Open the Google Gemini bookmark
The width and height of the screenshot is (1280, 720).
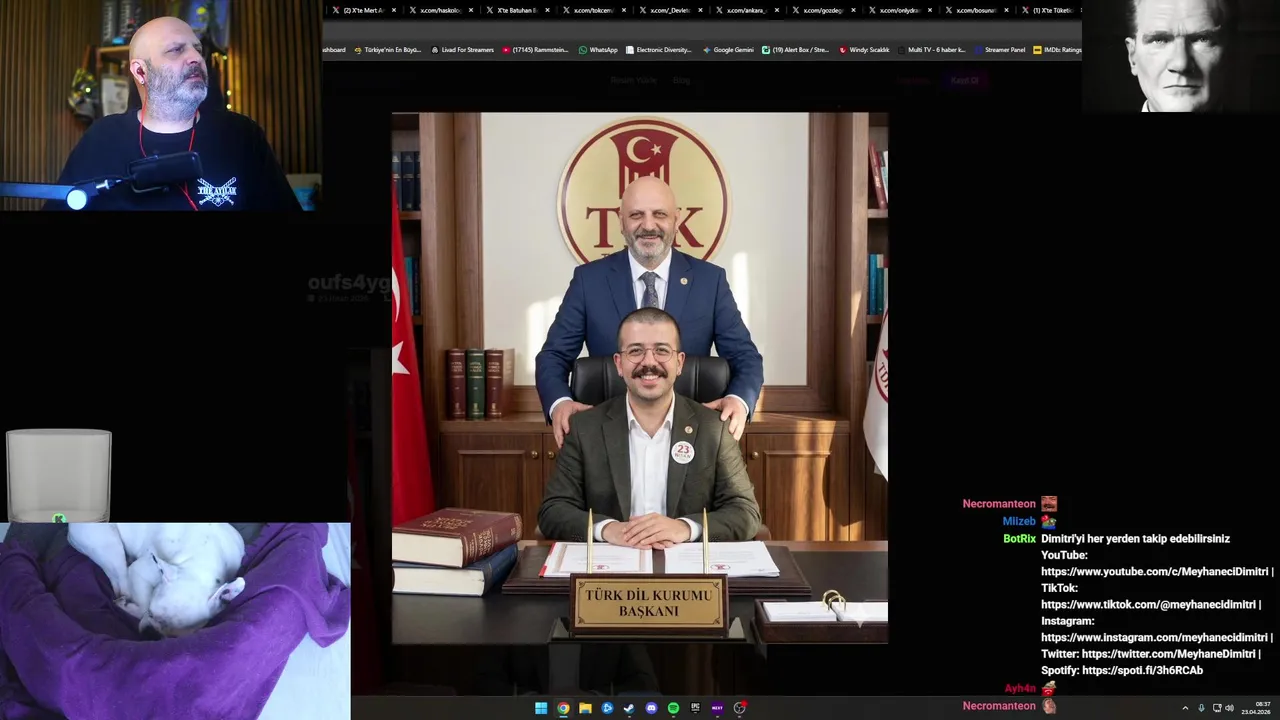pyautogui.click(x=728, y=50)
